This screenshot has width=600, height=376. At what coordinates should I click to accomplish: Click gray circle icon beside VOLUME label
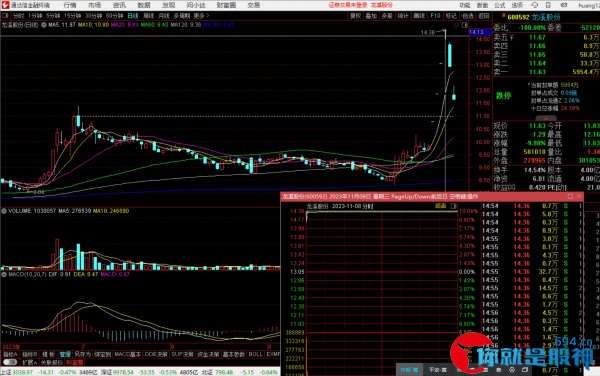[4, 211]
